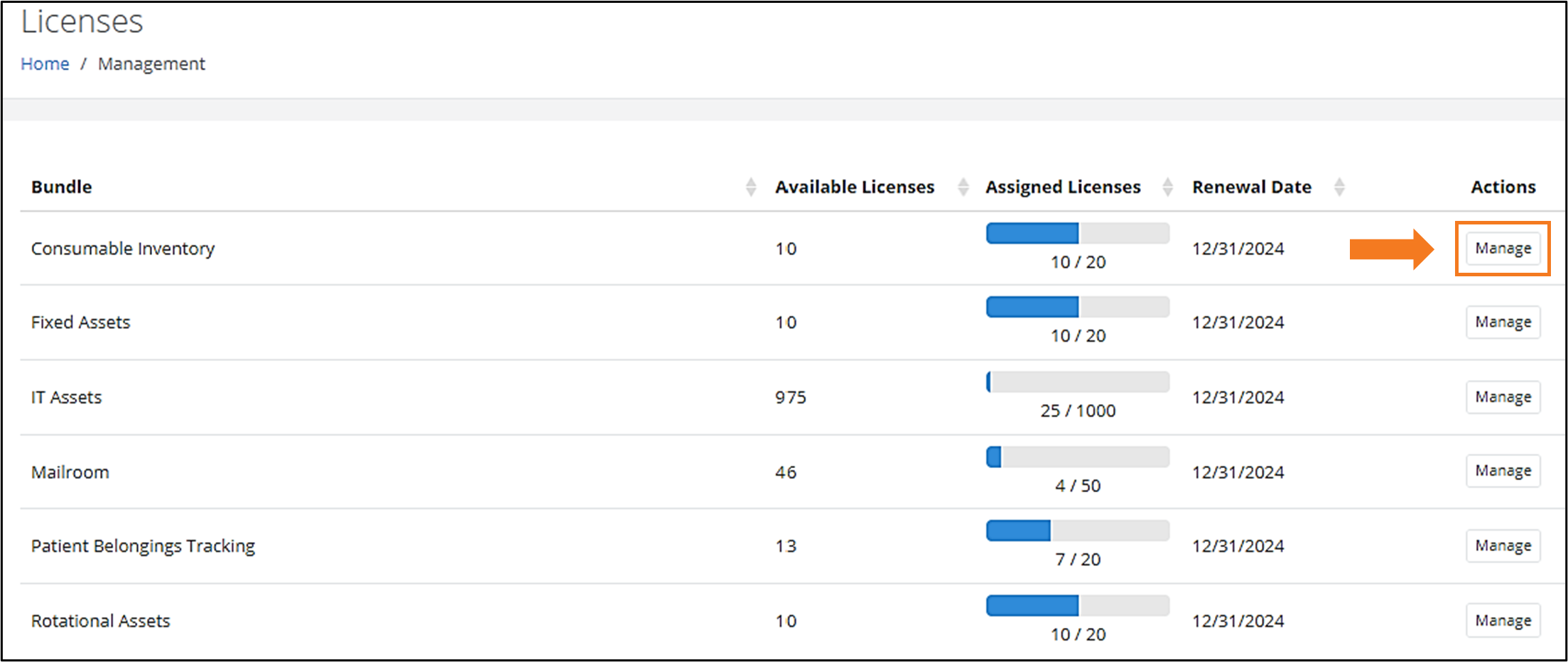
Task: Click Consumable Inventory assigned licenses progress bar
Action: click(x=1078, y=233)
